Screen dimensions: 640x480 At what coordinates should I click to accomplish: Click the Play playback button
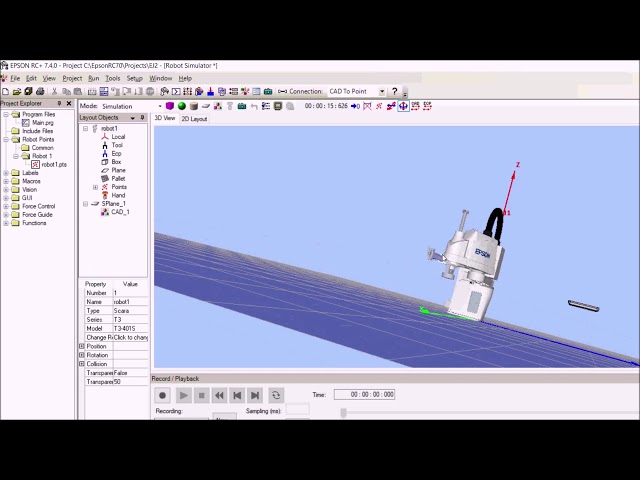click(x=183, y=395)
